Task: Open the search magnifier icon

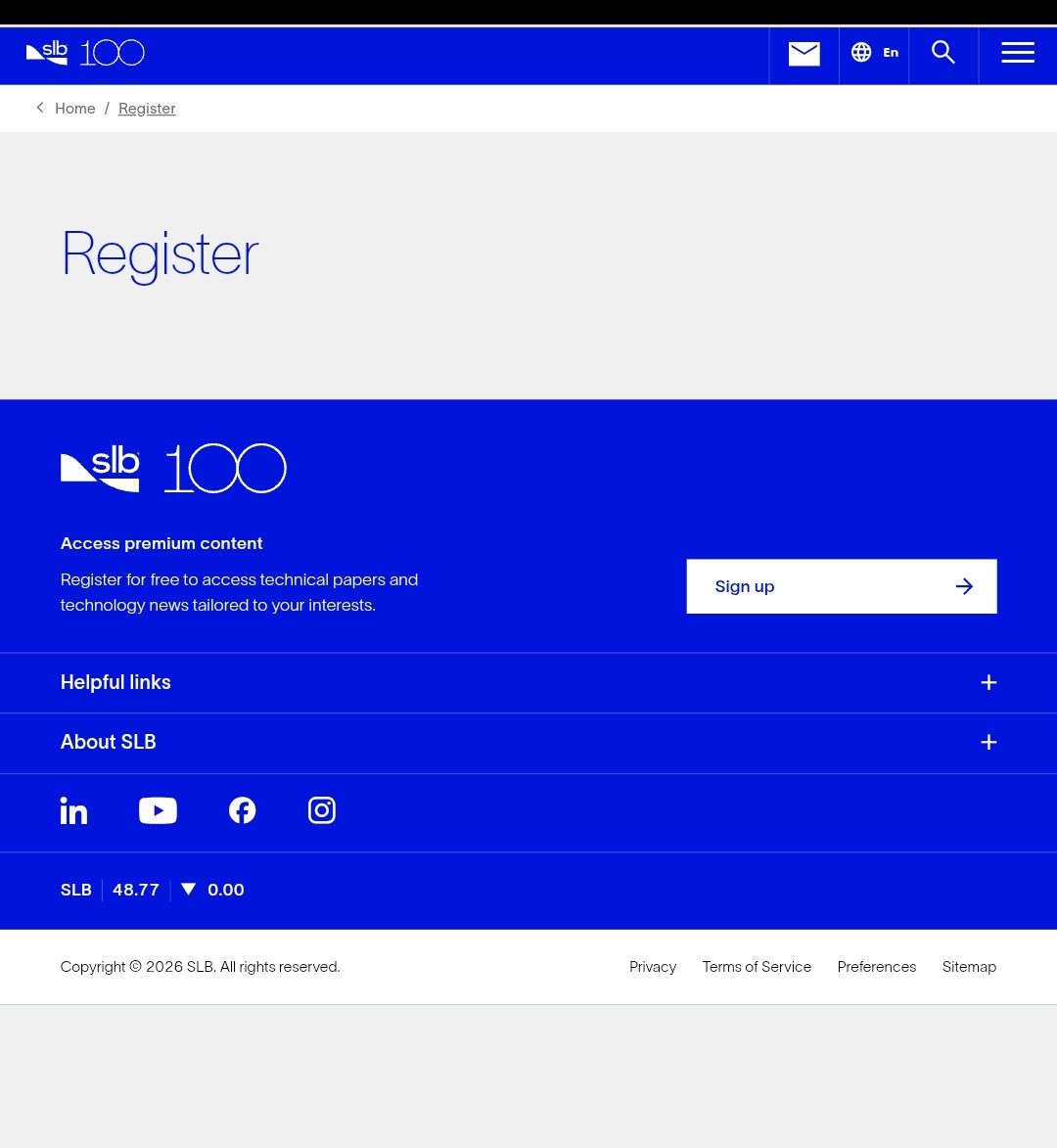Action: (x=942, y=52)
